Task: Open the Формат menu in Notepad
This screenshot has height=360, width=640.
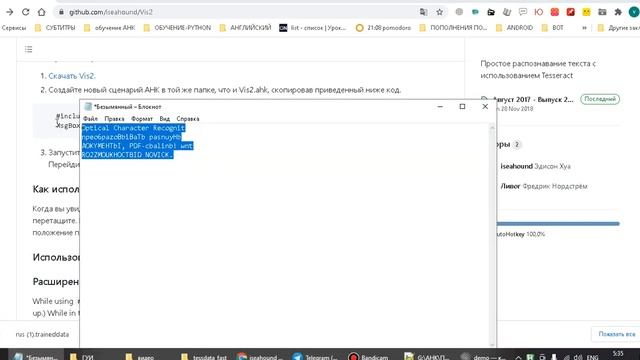Action: (x=142, y=119)
